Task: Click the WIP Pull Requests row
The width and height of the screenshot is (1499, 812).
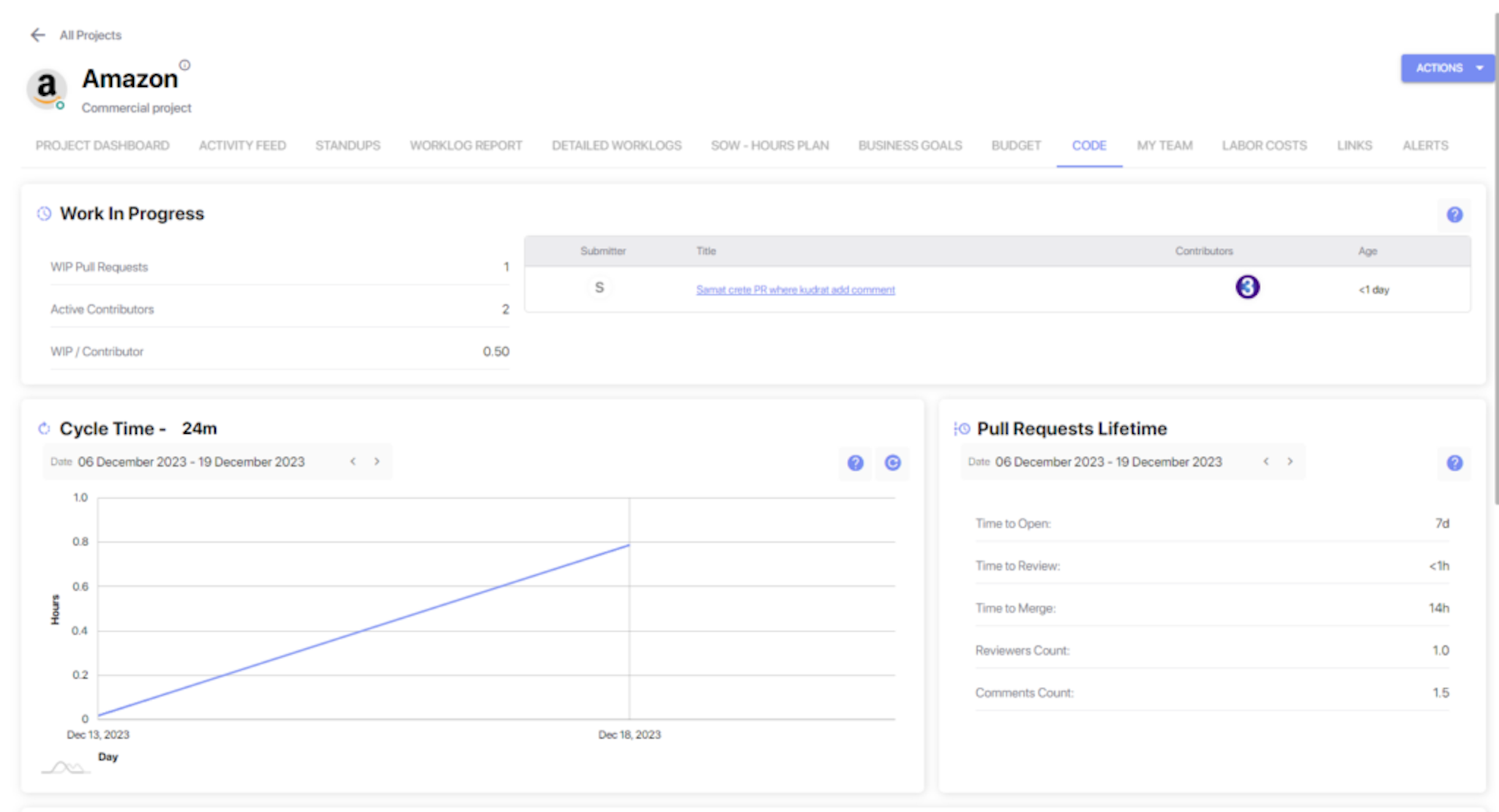Action: (280, 267)
